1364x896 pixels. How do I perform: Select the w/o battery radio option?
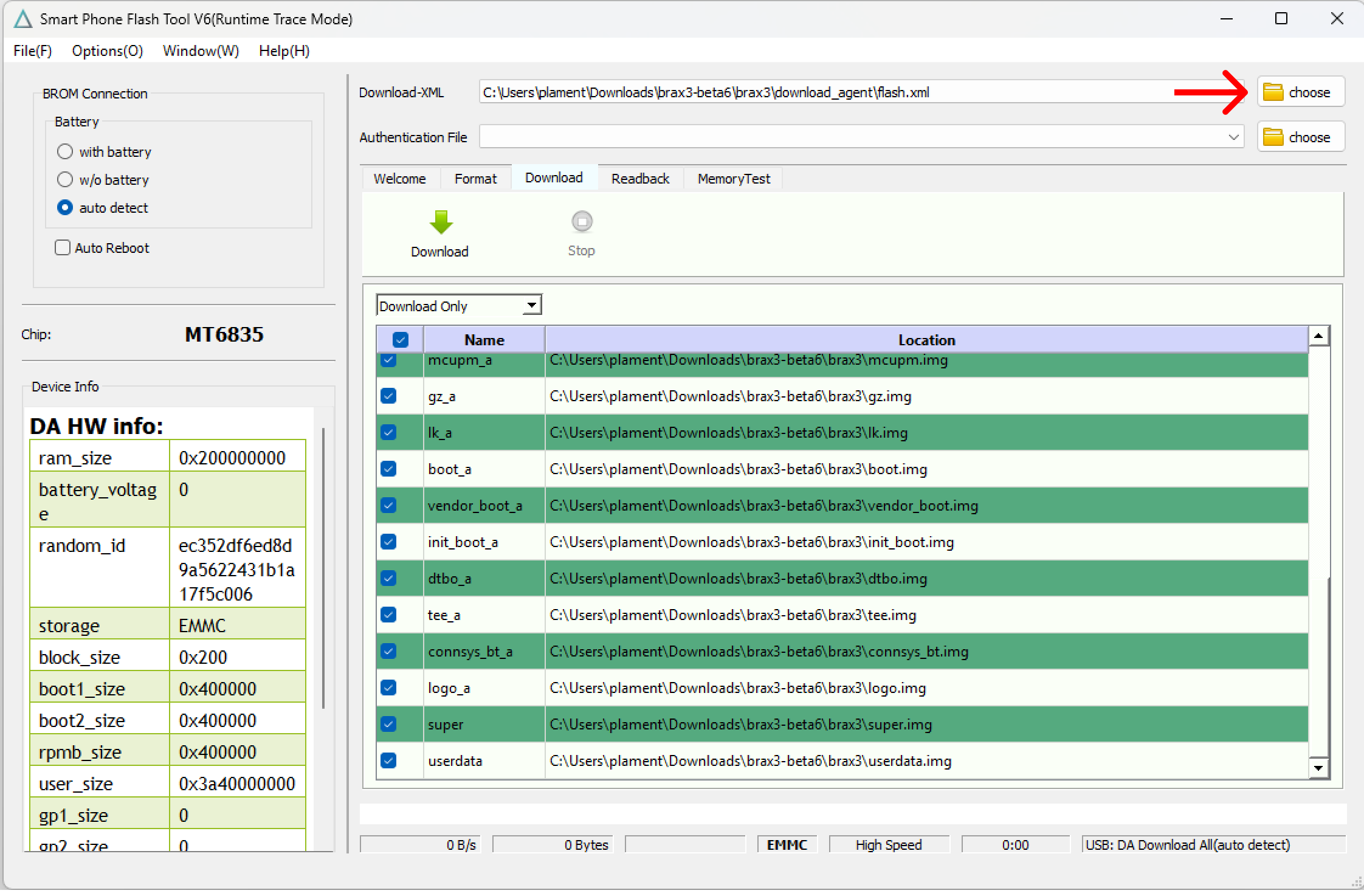pyautogui.click(x=64, y=180)
